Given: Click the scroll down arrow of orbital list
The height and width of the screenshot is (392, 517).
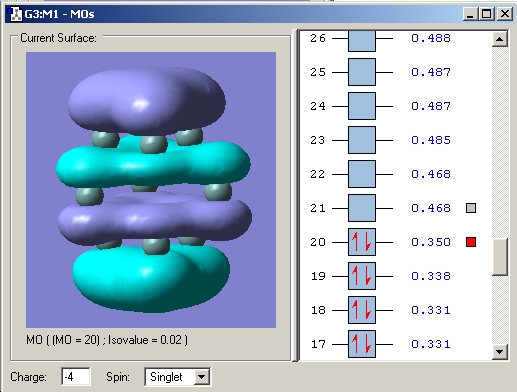Looking at the screenshot, I should [x=499, y=351].
